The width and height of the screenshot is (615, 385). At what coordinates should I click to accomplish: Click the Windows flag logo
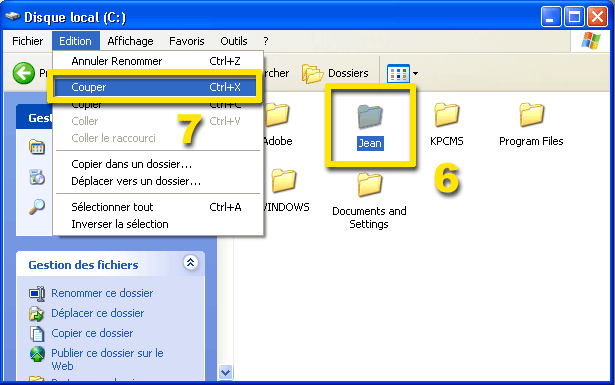click(591, 41)
